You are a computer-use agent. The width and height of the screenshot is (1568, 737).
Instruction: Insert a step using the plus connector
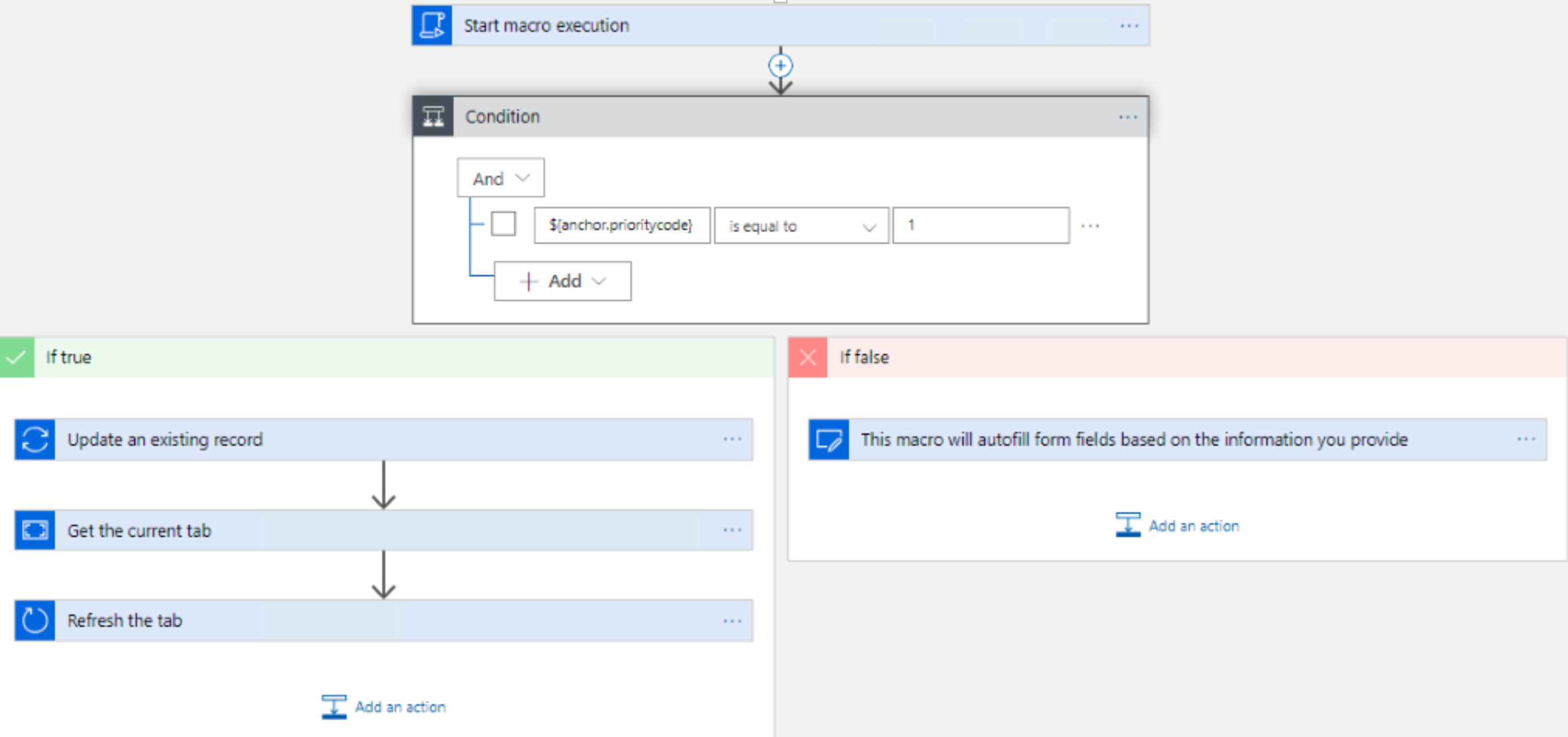click(780, 66)
